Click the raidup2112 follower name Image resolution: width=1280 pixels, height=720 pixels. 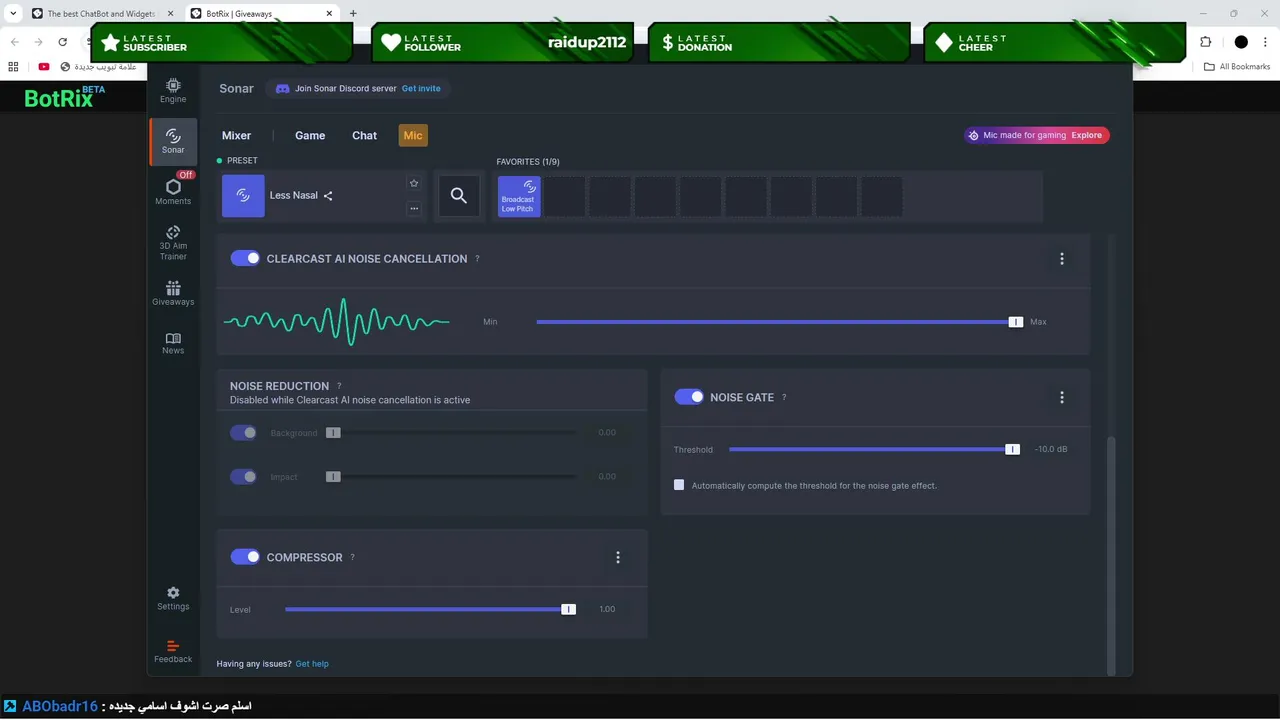(x=587, y=43)
